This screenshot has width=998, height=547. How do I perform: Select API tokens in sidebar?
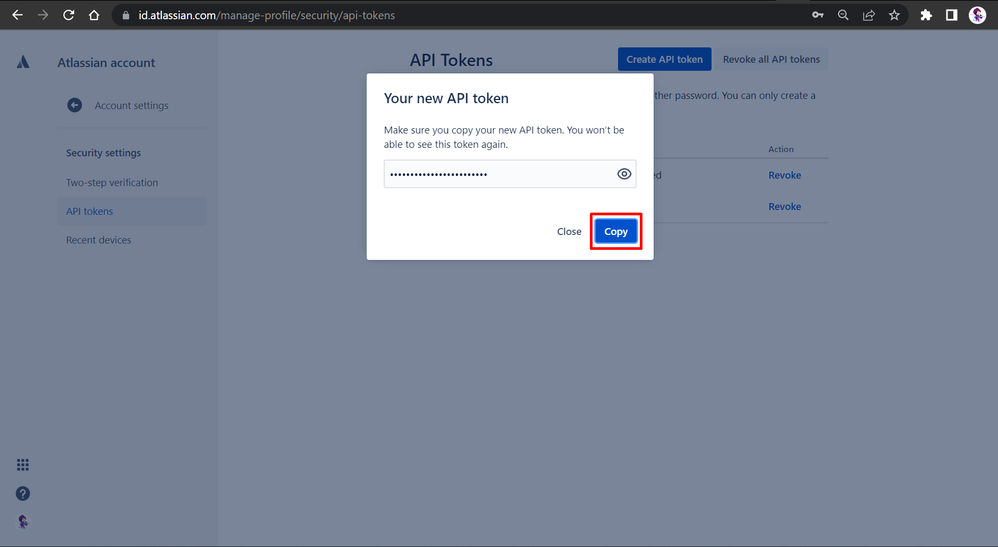(132, 211)
